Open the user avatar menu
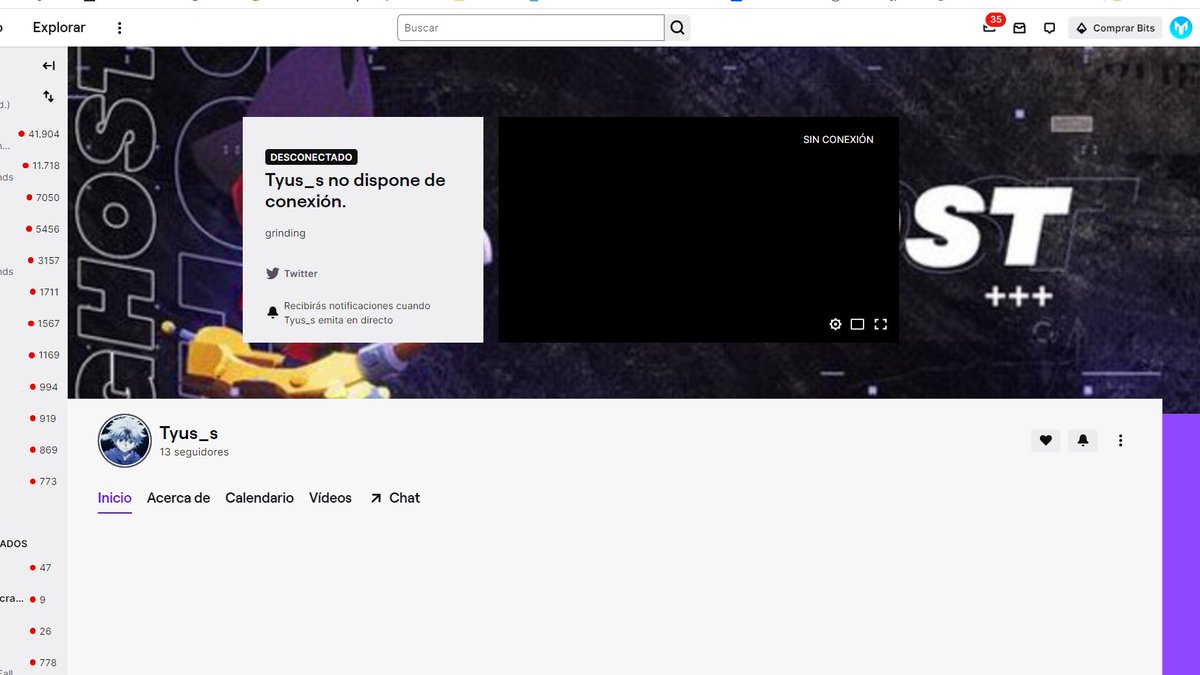This screenshot has width=1200, height=675. click(x=1180, y=28)
